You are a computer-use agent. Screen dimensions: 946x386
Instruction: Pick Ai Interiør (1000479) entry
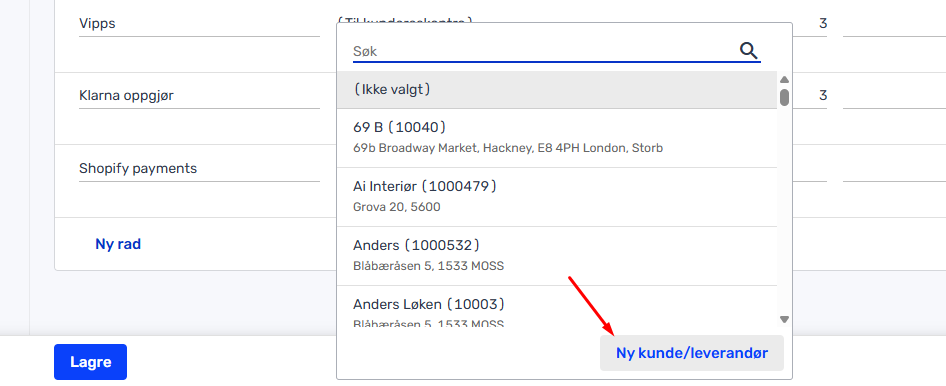point(557,197)
